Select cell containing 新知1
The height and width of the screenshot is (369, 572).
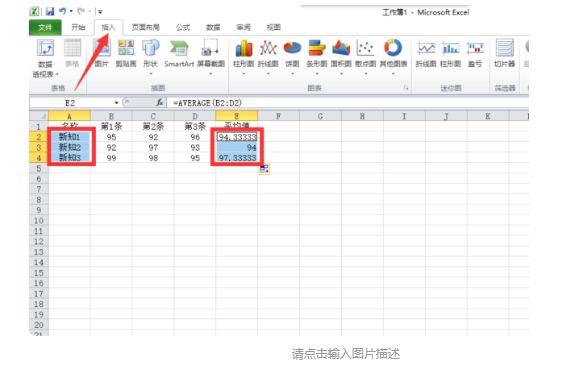pyautogui.click(x=69, y=137)
